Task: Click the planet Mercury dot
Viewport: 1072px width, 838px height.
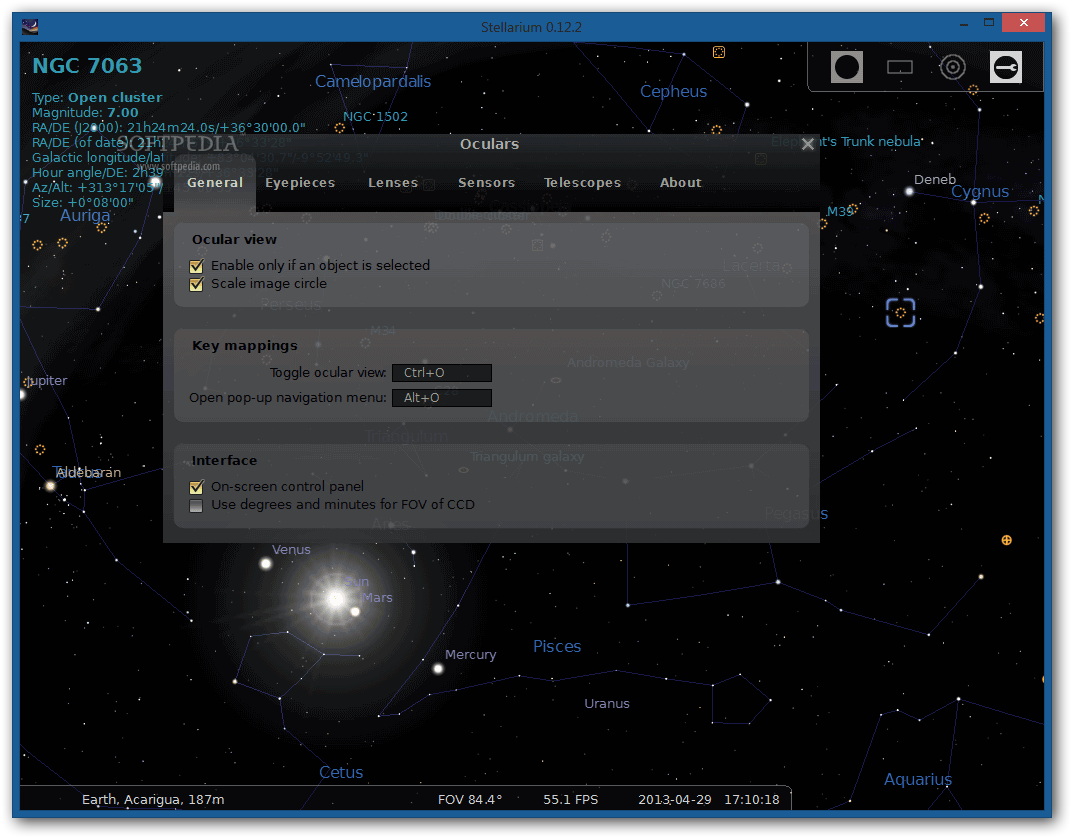Action: [438, 668]
